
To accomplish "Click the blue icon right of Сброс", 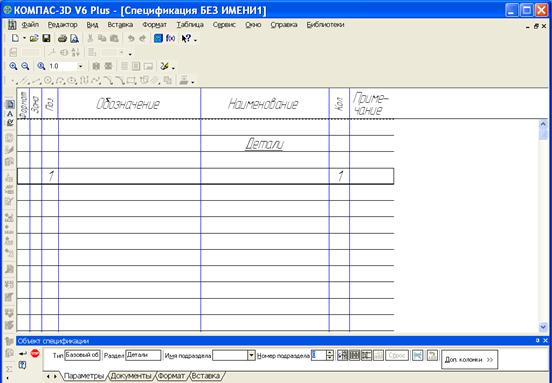I will (418, 356).
